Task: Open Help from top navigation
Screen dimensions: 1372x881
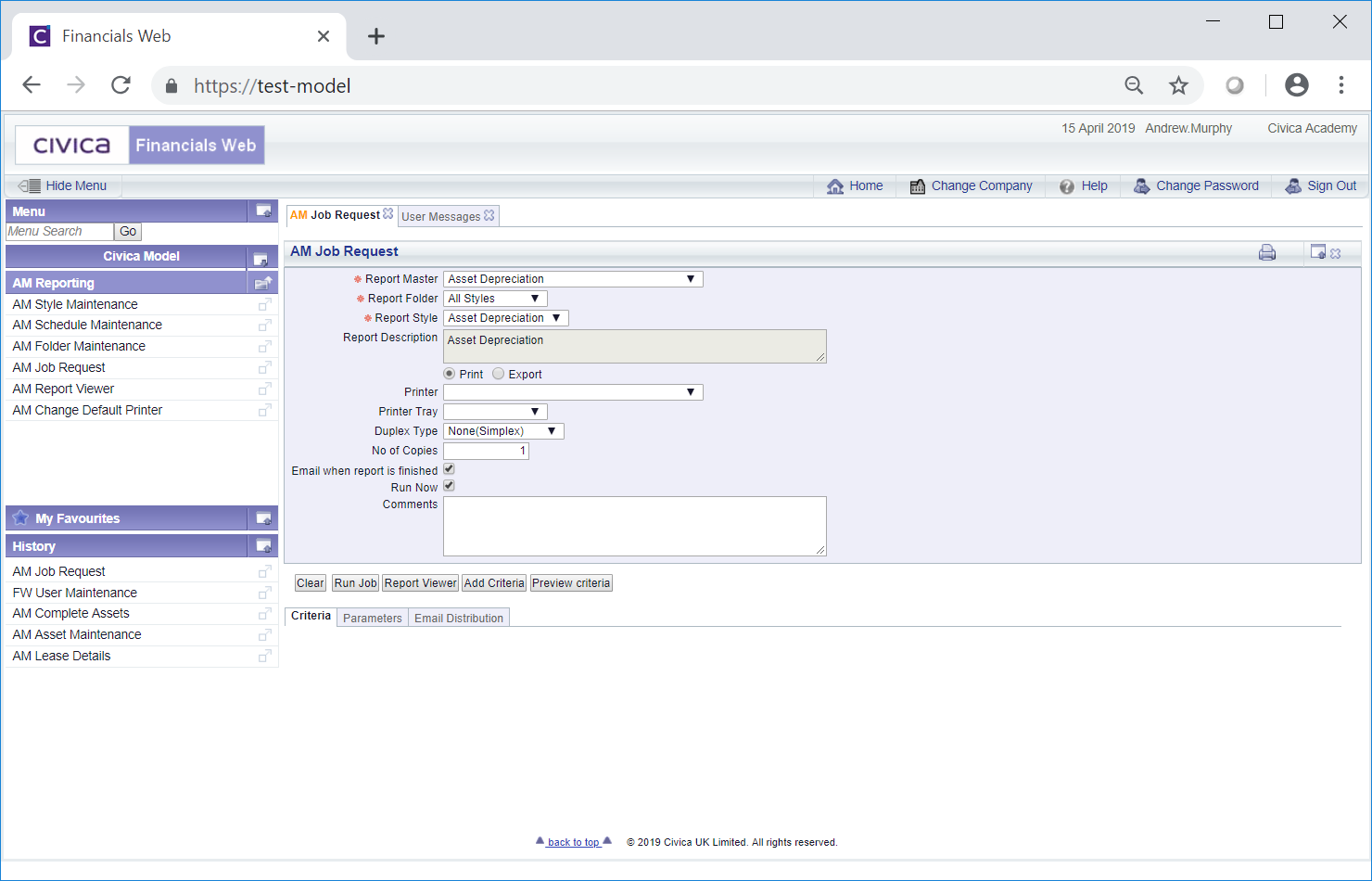Action: click(1084, 185)
